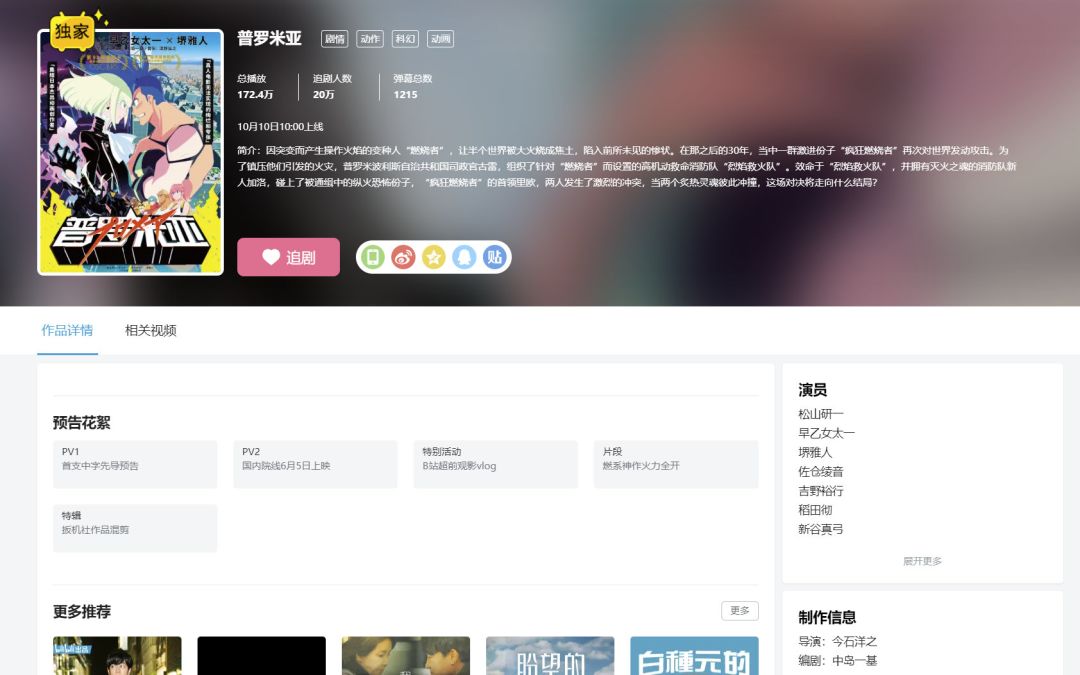Open 特别活动 B站超前观影vlog card
Image resolution: width=1080 pixels, height=675 pixels.
(496, 464)
